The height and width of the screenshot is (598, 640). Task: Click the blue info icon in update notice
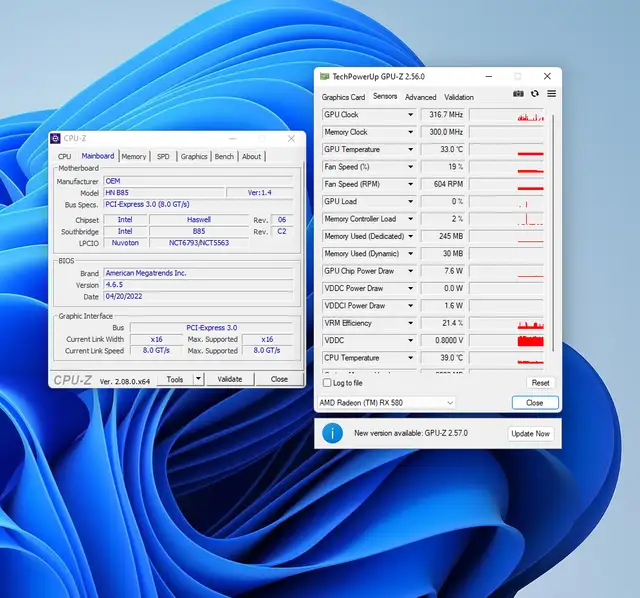point(332,433)
